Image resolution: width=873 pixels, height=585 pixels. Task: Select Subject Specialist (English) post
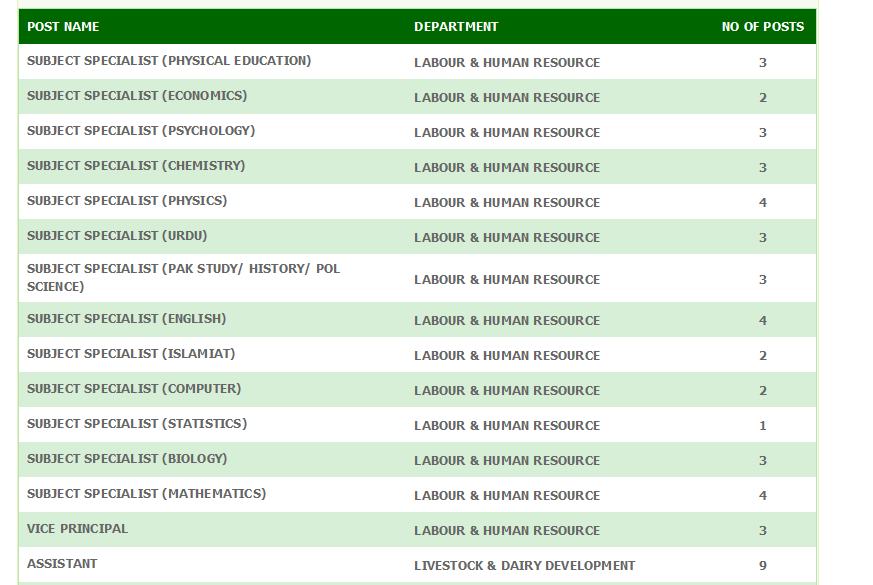[126, 319]
